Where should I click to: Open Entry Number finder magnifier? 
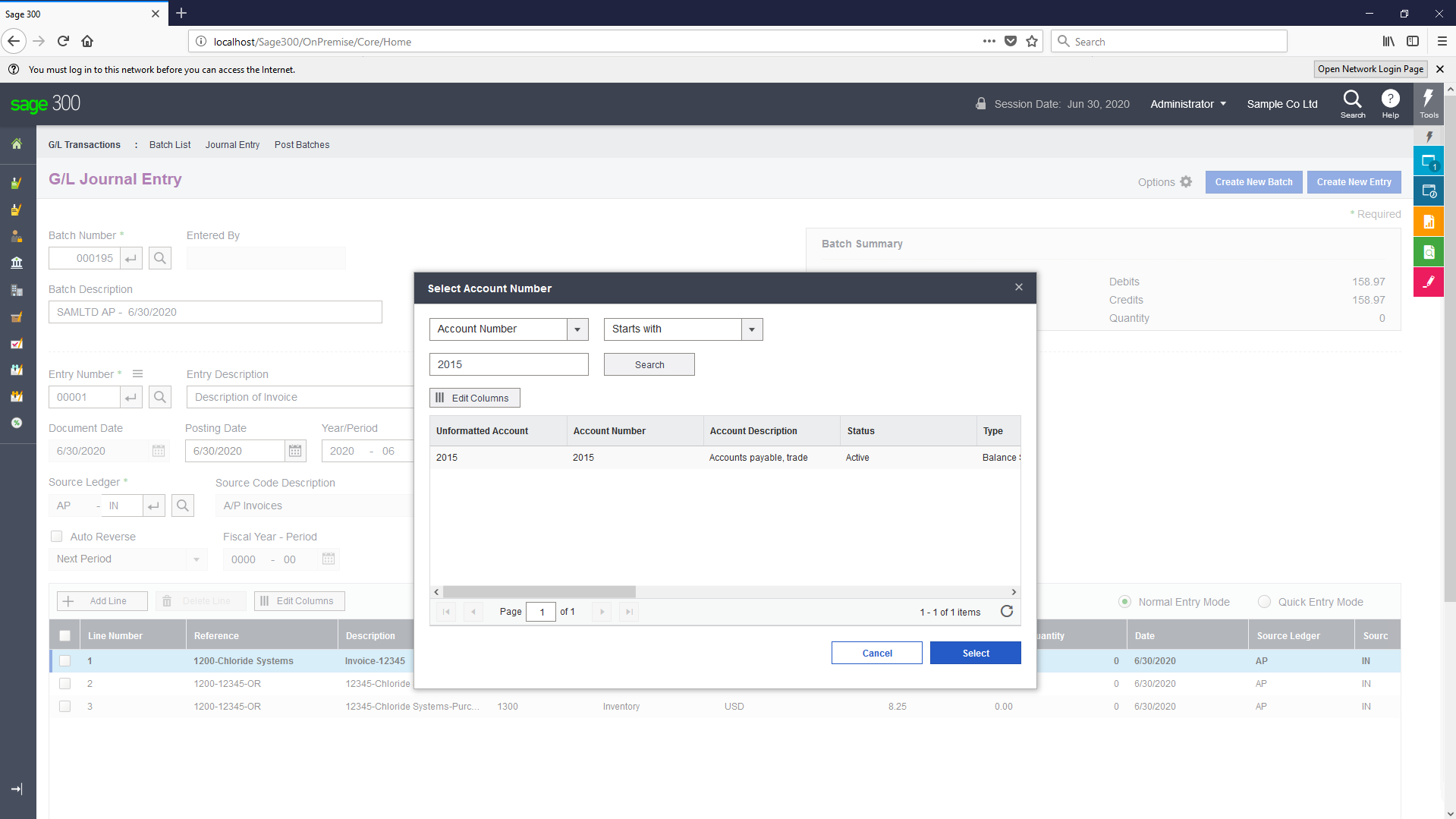coord(160,397)
